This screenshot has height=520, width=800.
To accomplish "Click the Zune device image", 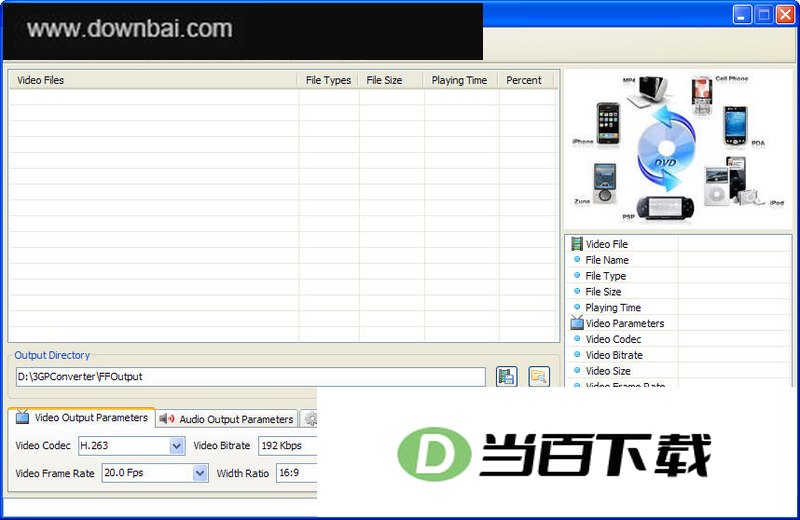I will click(605, 183).
